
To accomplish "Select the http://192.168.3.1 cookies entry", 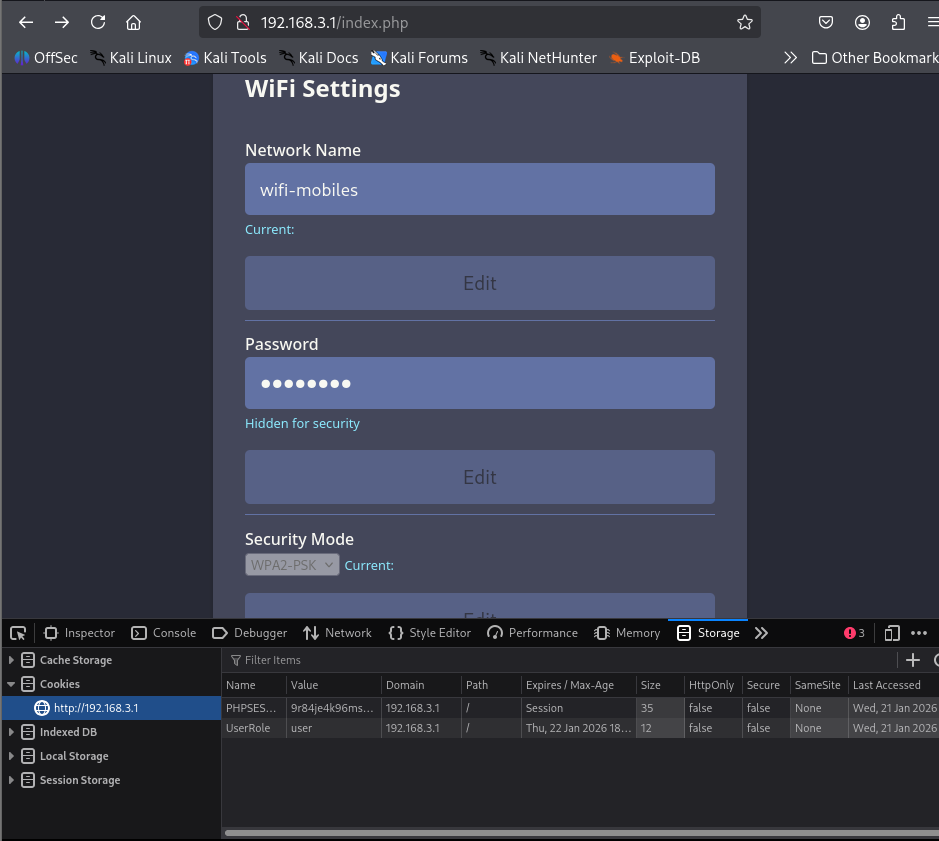I will 95,708.
